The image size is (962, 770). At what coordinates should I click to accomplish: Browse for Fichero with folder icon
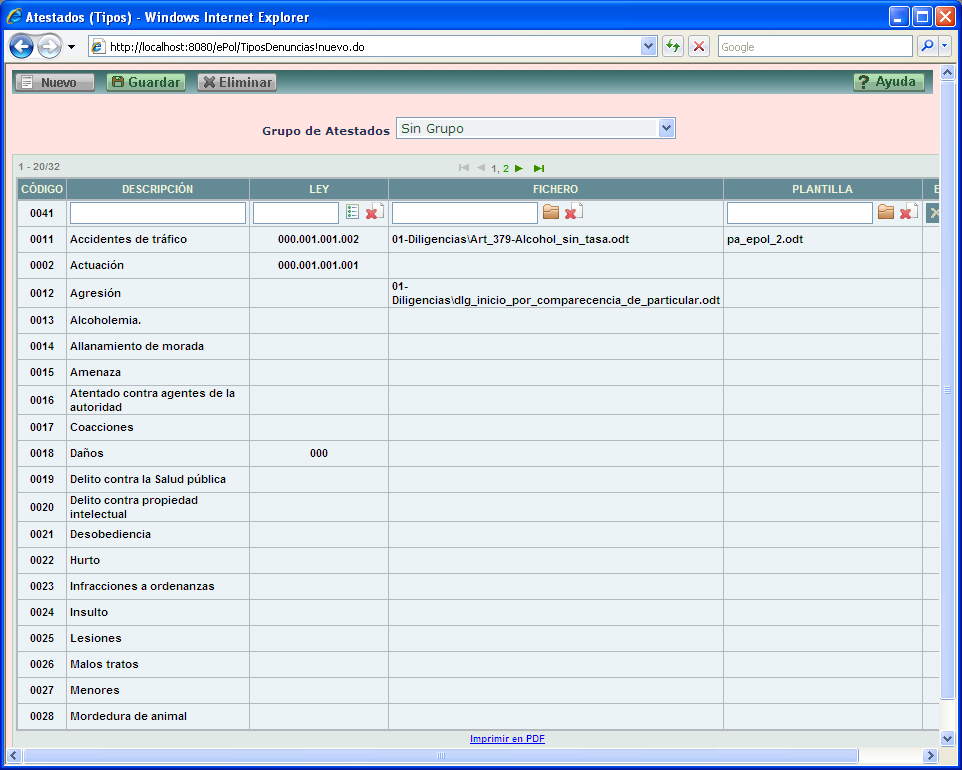click(x=551, y=212)
